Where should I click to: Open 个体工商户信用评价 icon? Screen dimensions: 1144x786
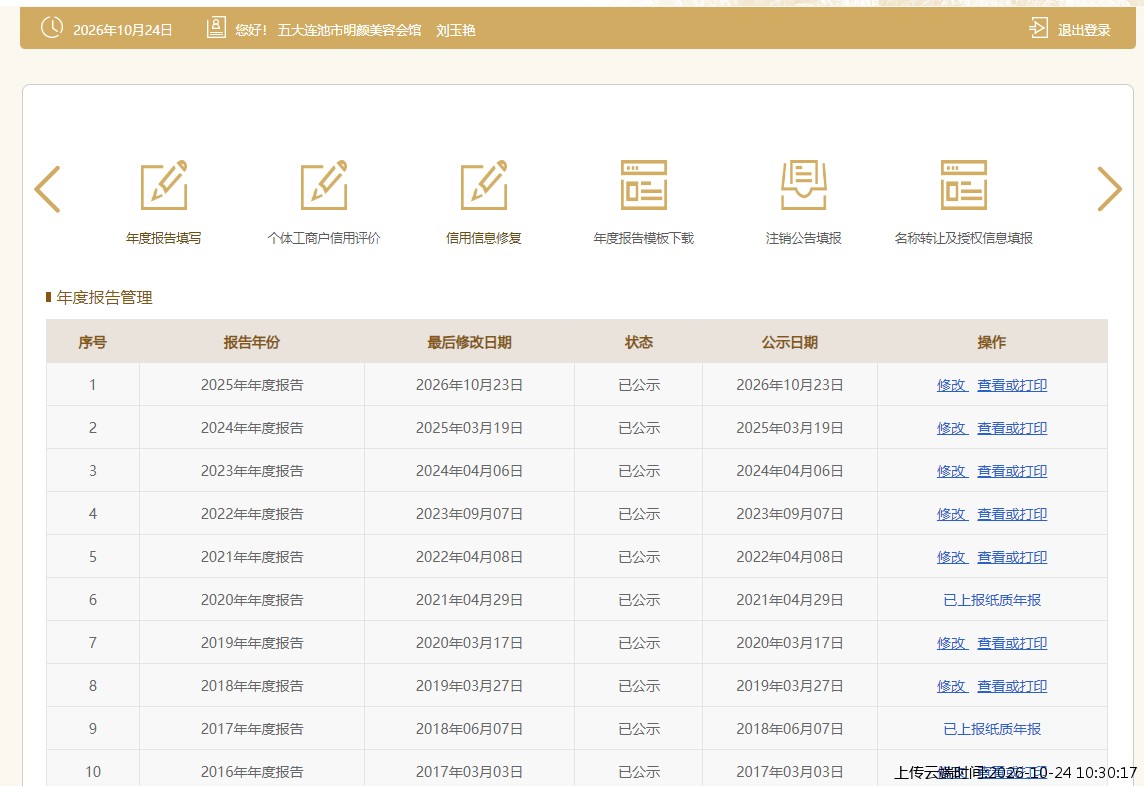(x=324, y=185)
